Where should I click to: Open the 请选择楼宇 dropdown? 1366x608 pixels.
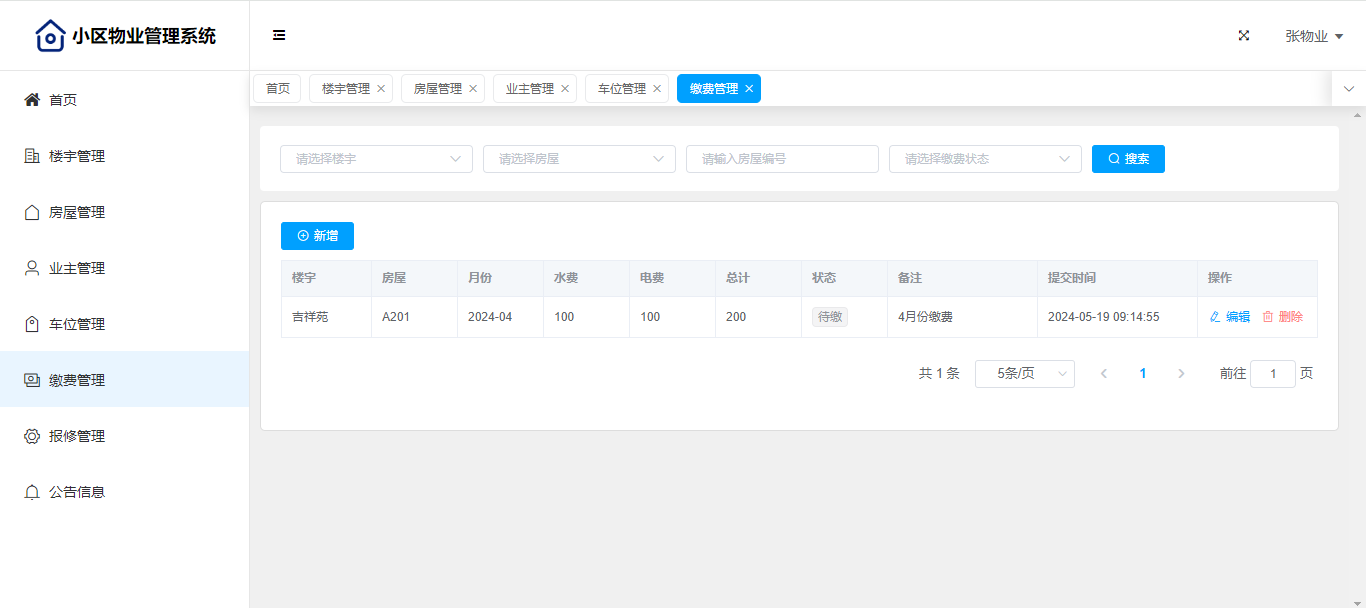coord(376,159)
